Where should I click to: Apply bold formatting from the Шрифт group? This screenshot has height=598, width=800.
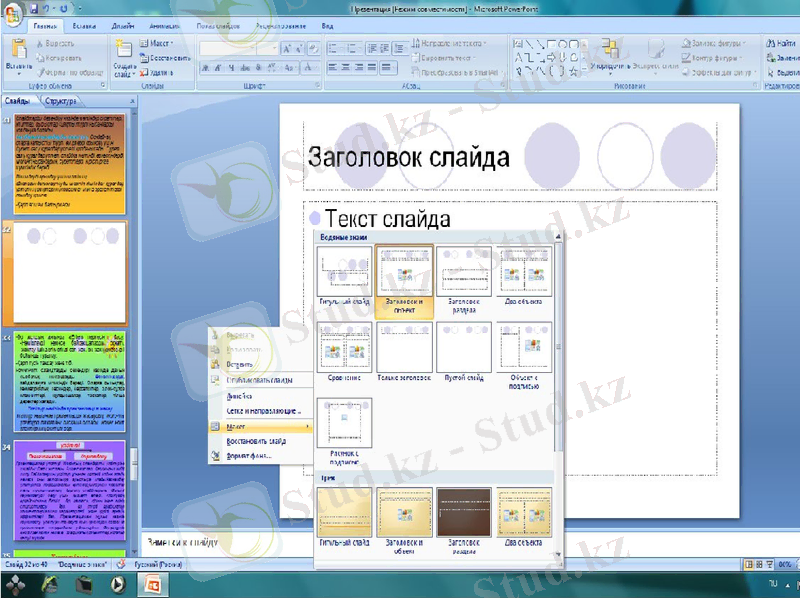[x=204, y=66]
